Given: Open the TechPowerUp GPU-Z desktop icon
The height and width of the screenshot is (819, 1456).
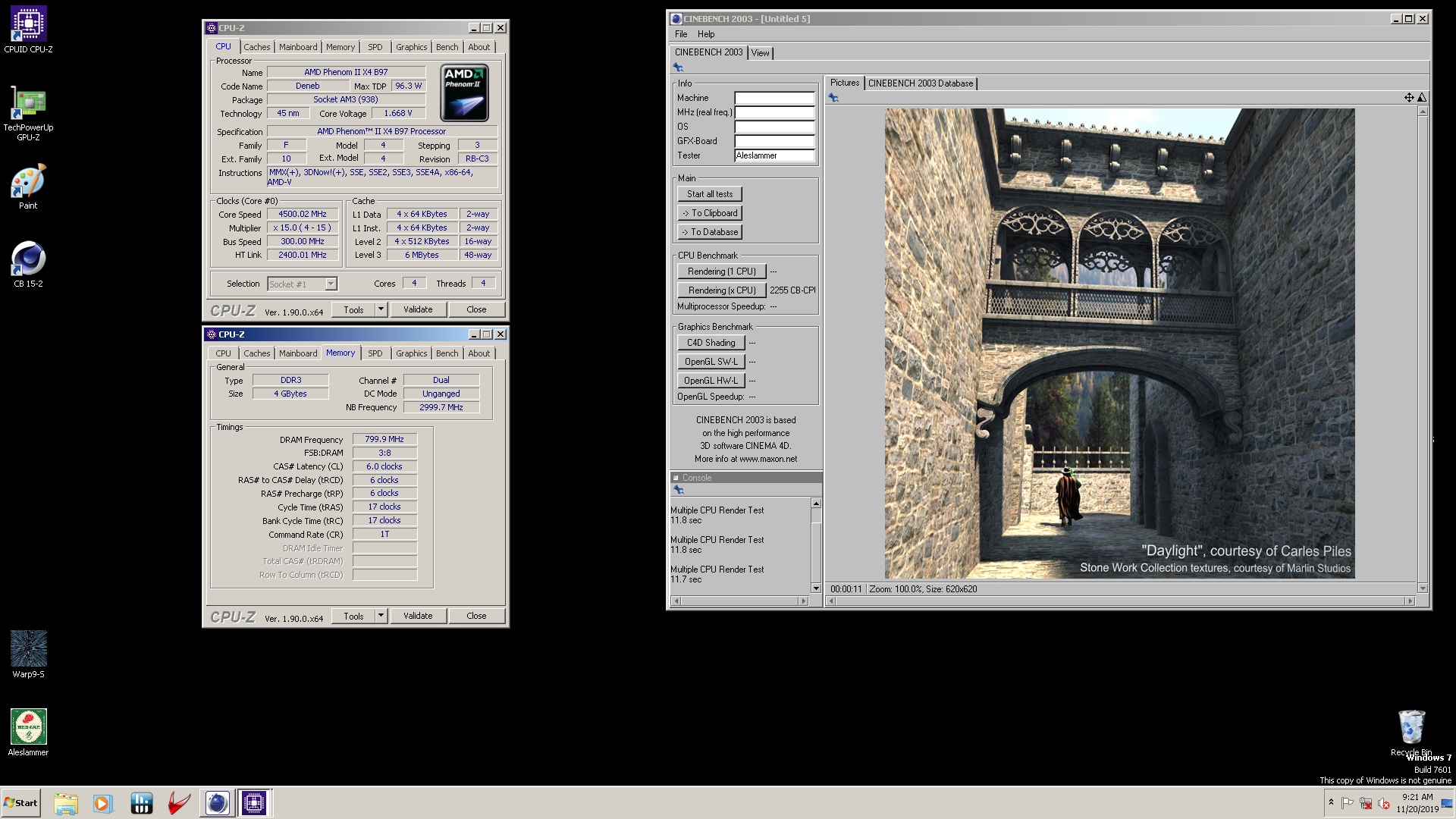Looking at the screenshot, I should click(28, 114).
